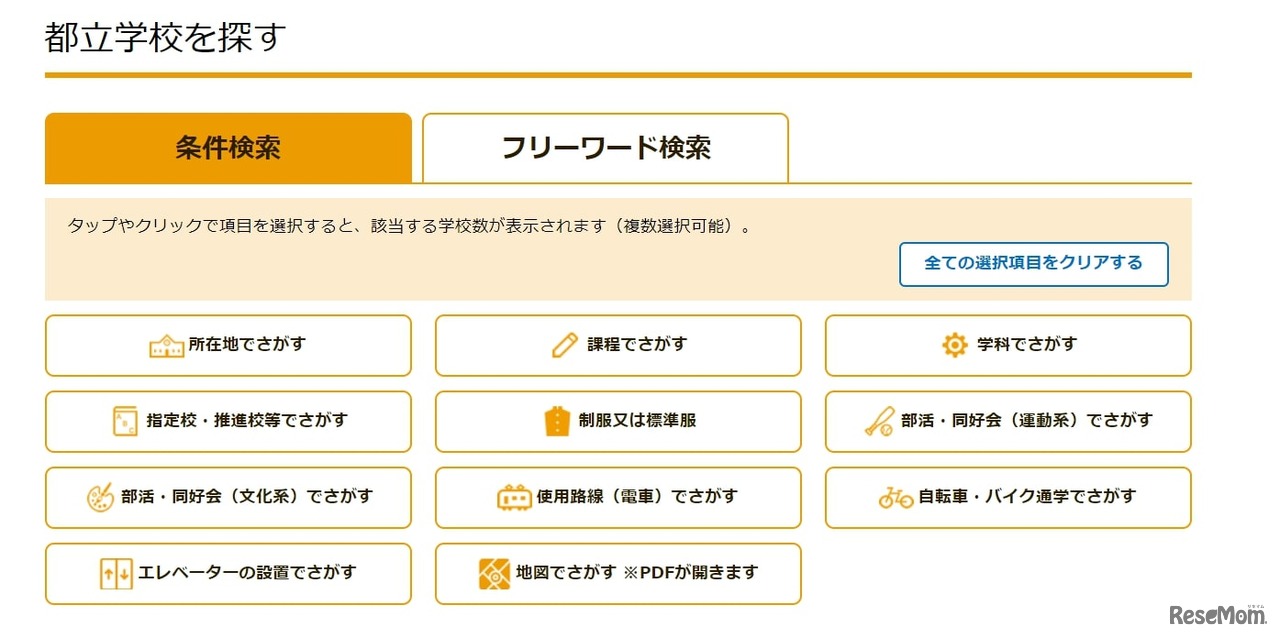Open the 制服又は標準服 filter panel
The width and height of the screenshot is (1280, 638).
617,421
